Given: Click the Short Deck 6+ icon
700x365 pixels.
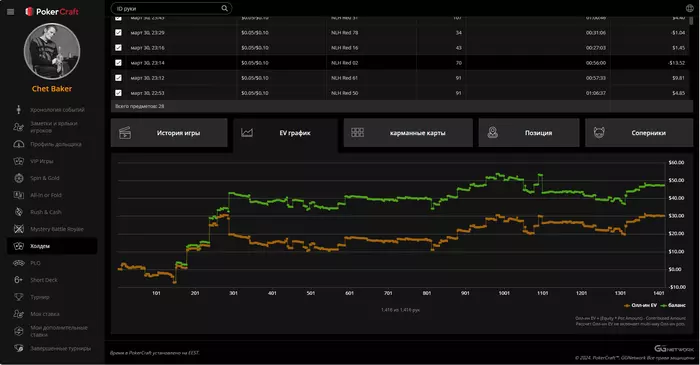Looking at the screenshot, I should click(x=18, y=280).
